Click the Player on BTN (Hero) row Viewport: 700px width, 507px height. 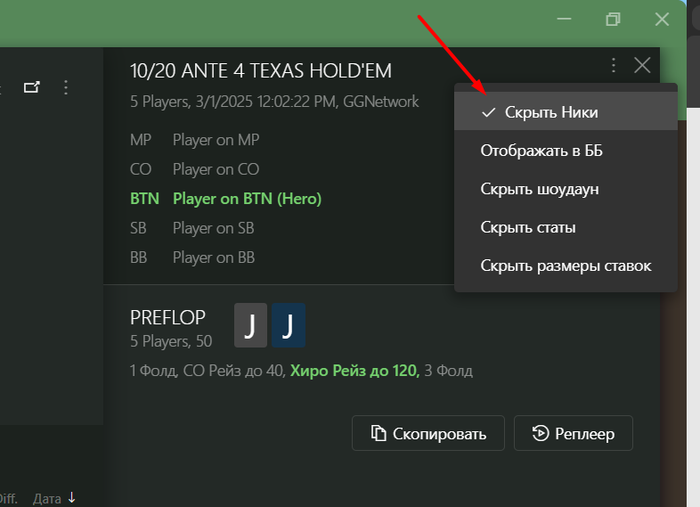pyautogui.click(x=247, y=198)
